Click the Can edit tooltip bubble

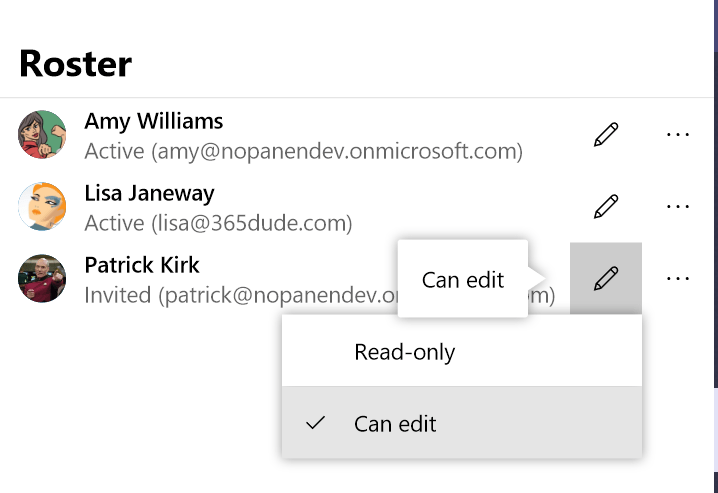[462, 280]
